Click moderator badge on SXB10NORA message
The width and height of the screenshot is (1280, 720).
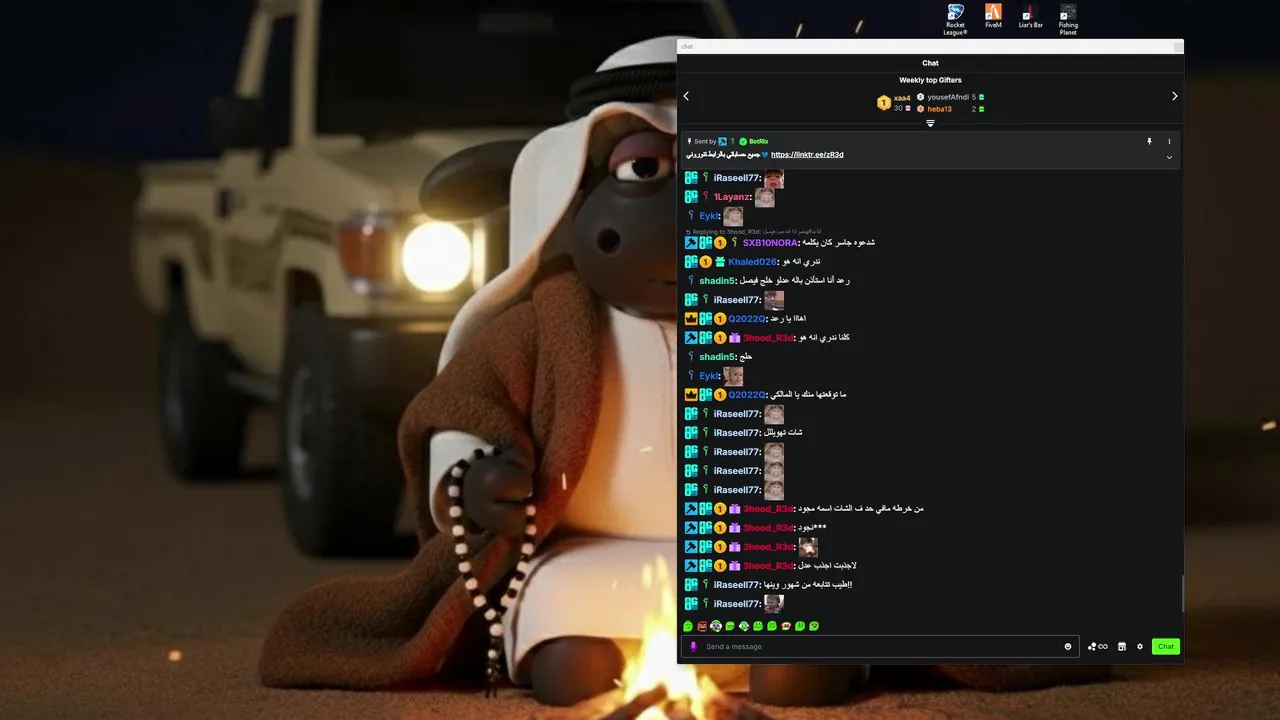pos(690,243)
